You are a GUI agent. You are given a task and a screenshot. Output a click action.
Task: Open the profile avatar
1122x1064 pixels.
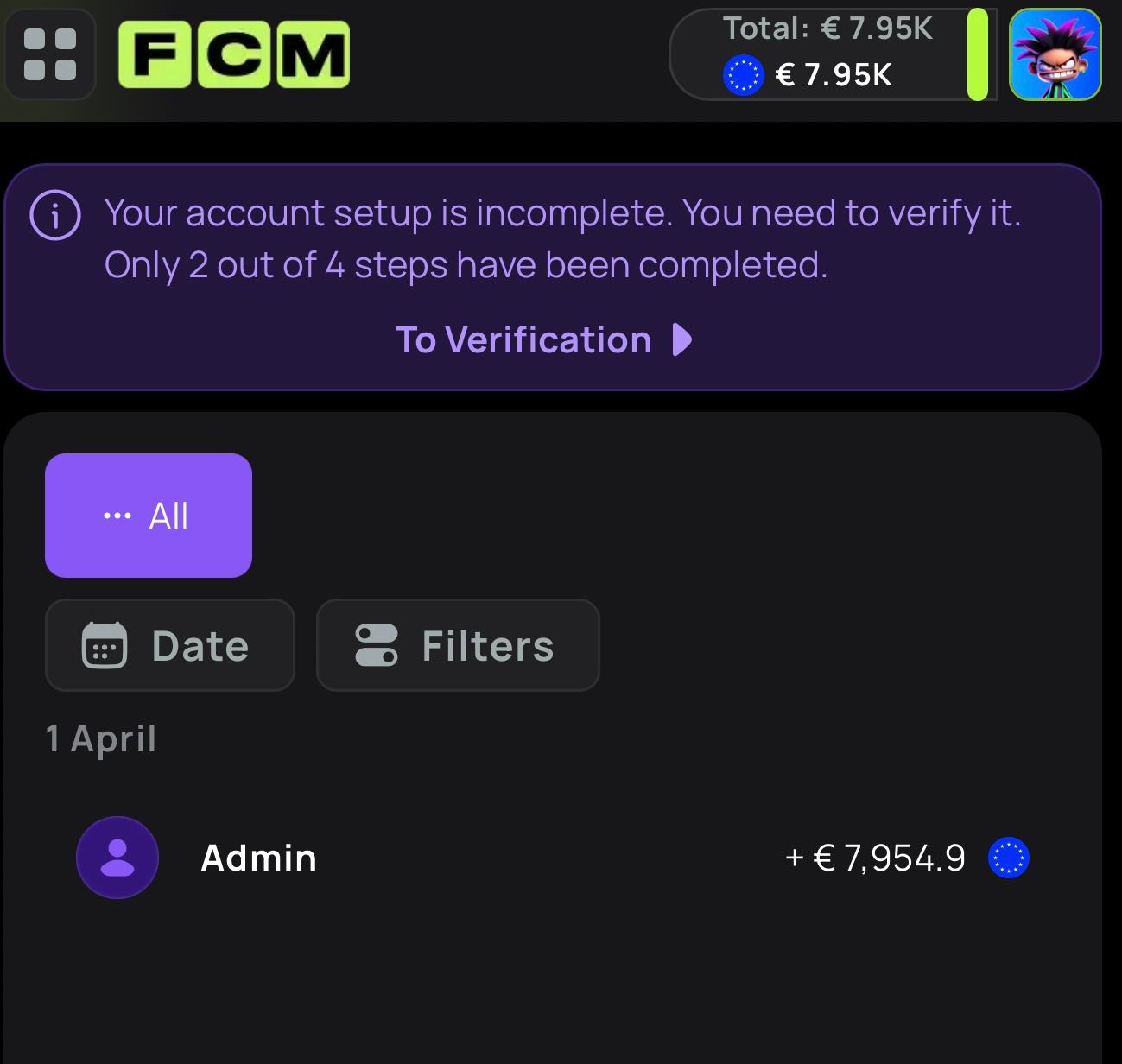pyautogui.click(x=1055, y=54)
